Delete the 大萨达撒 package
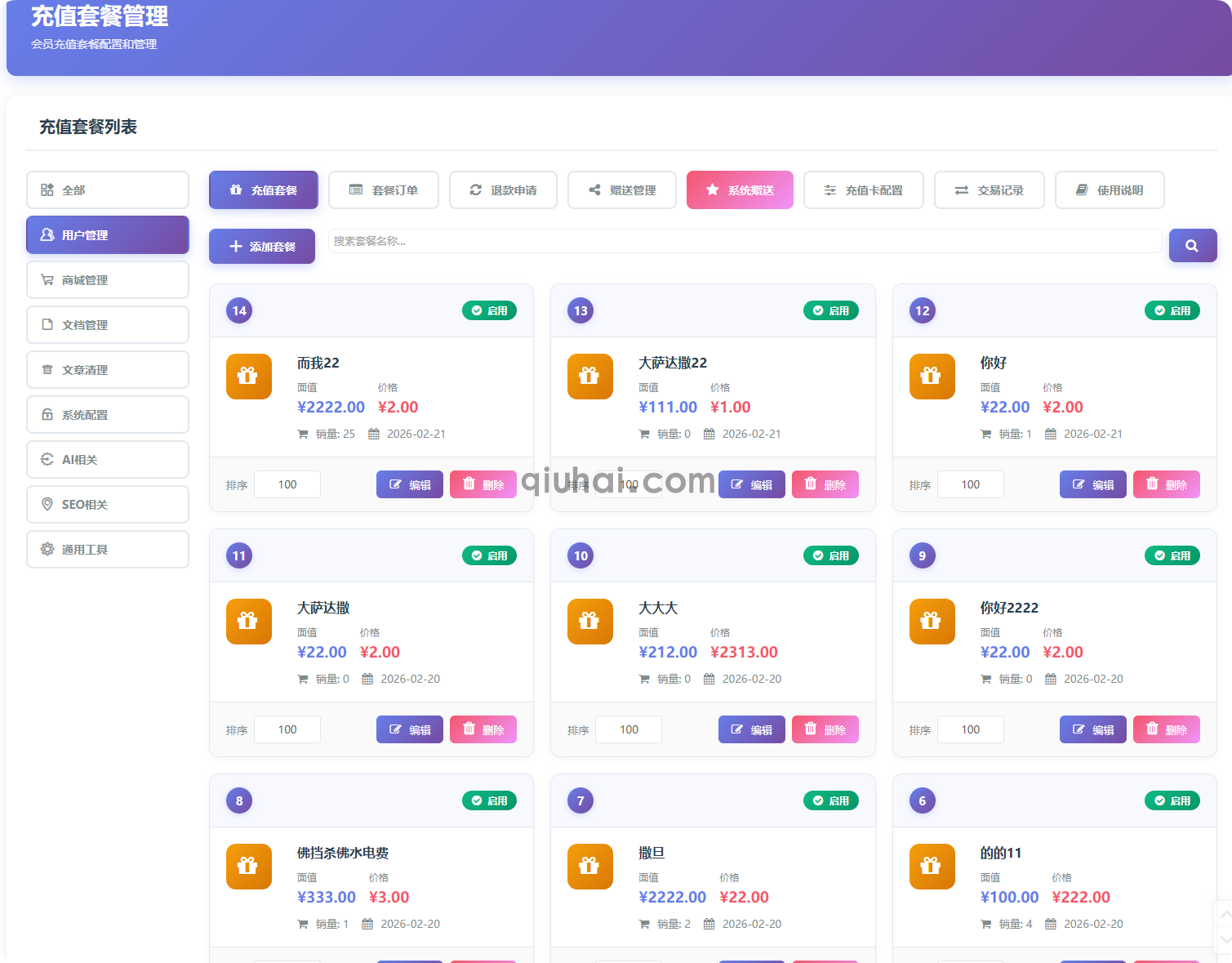1232x963 pixels. click(x=483, y=729)
